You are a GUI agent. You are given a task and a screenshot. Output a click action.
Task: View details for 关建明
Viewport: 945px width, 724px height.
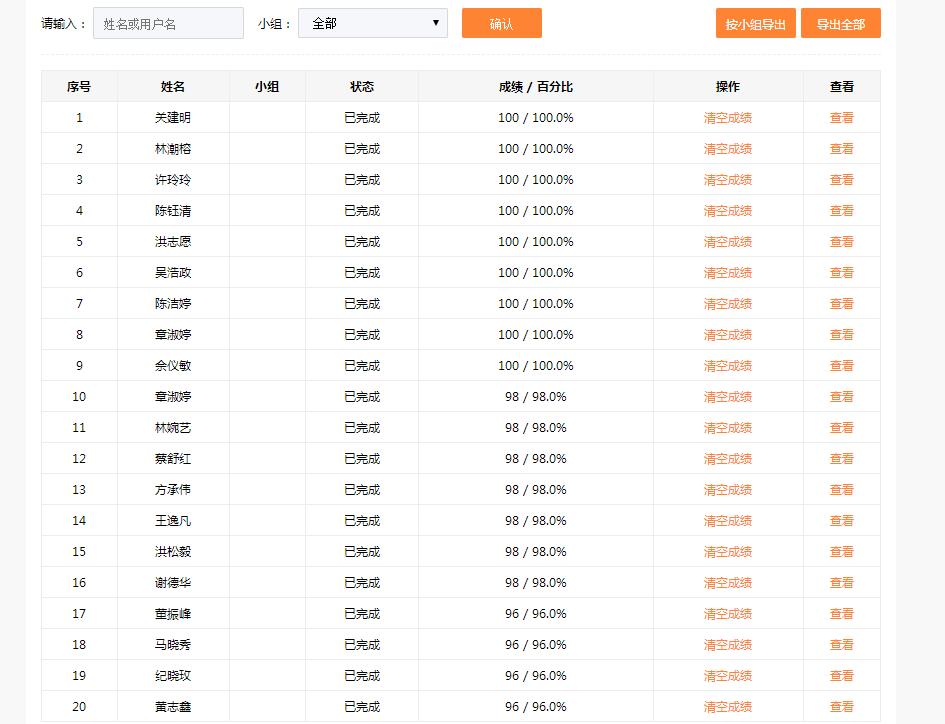(841, 118)
